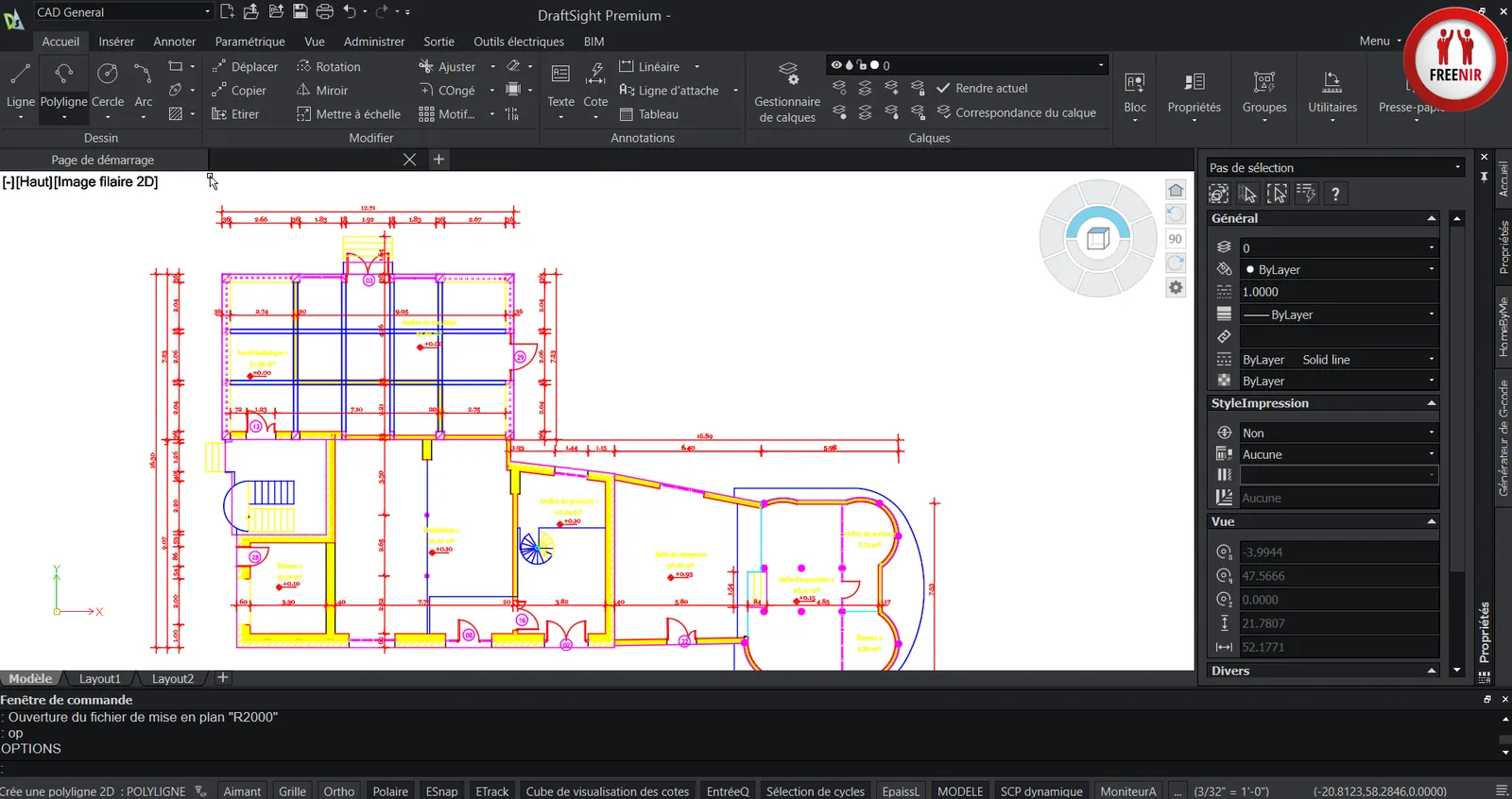Click the Save icon in title bar
1512x799 pixels.
click(301, 11)
